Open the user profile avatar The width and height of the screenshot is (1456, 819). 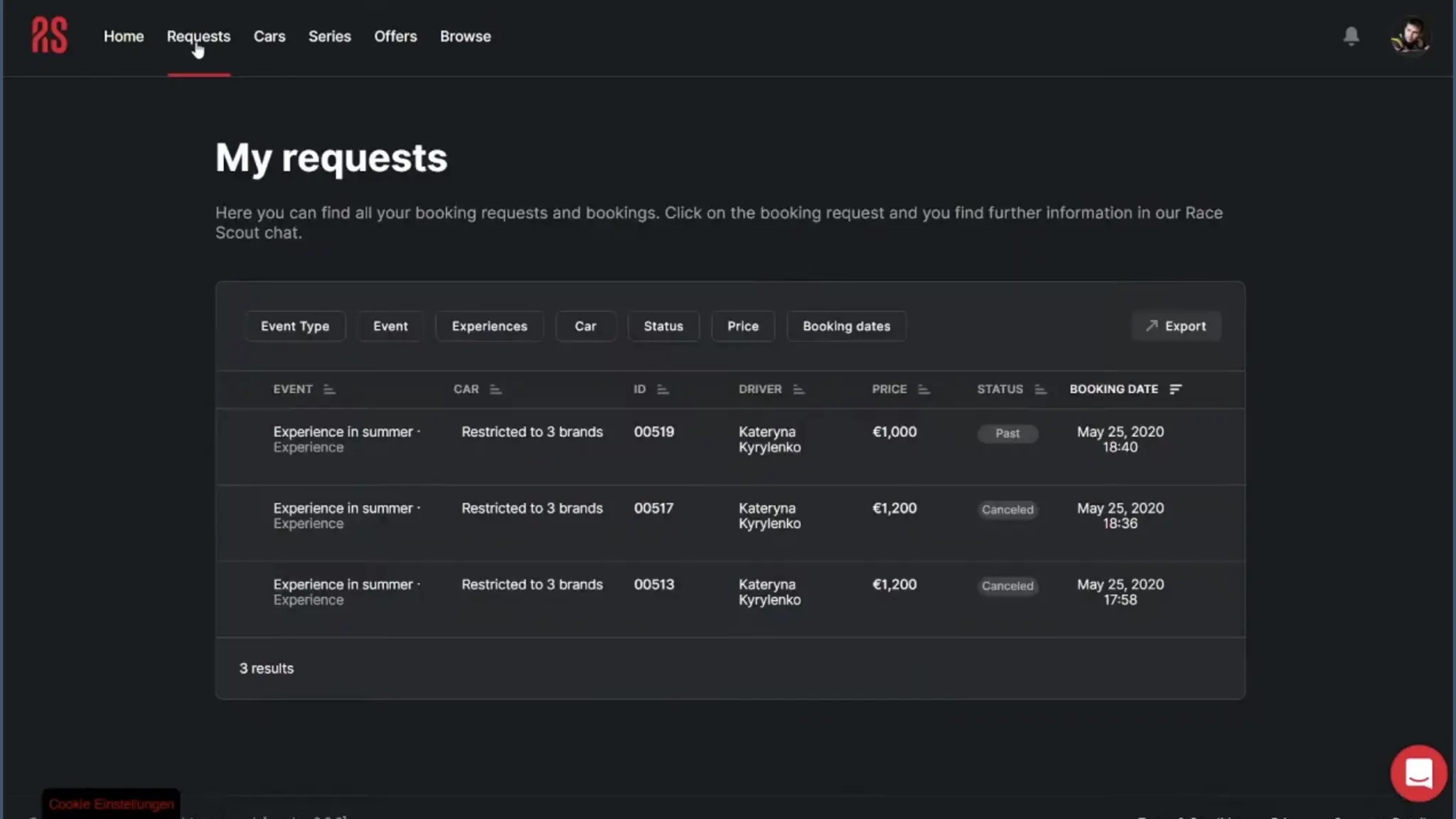click(1410, 36)
